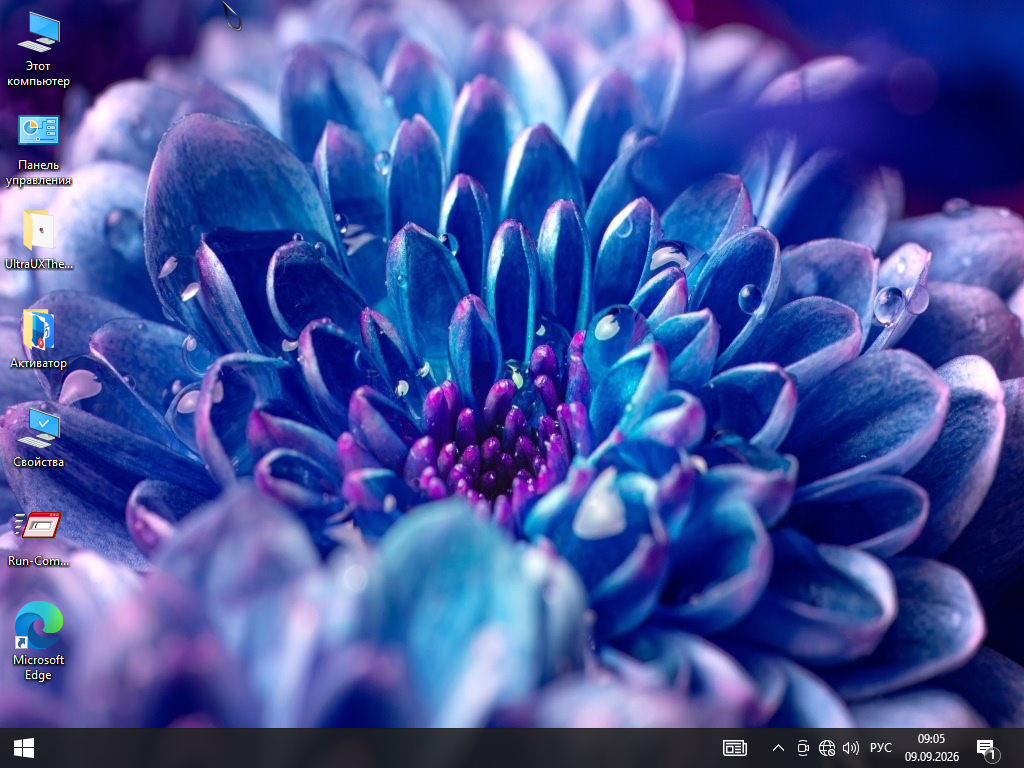Viewport: 1024px width, 768px height.
Task: Open the network status tray icon
Action: 827,748
